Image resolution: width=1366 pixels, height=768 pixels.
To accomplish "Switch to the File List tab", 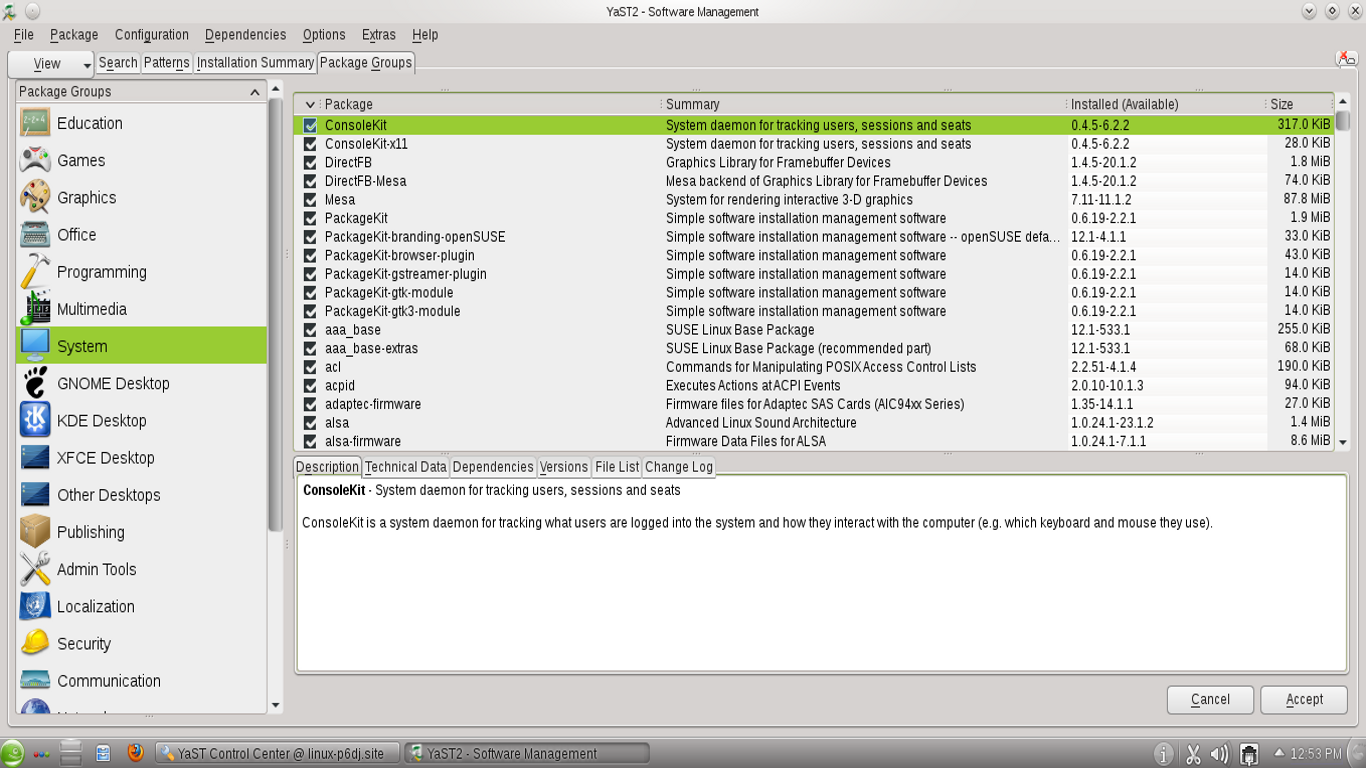I will 616,467.
